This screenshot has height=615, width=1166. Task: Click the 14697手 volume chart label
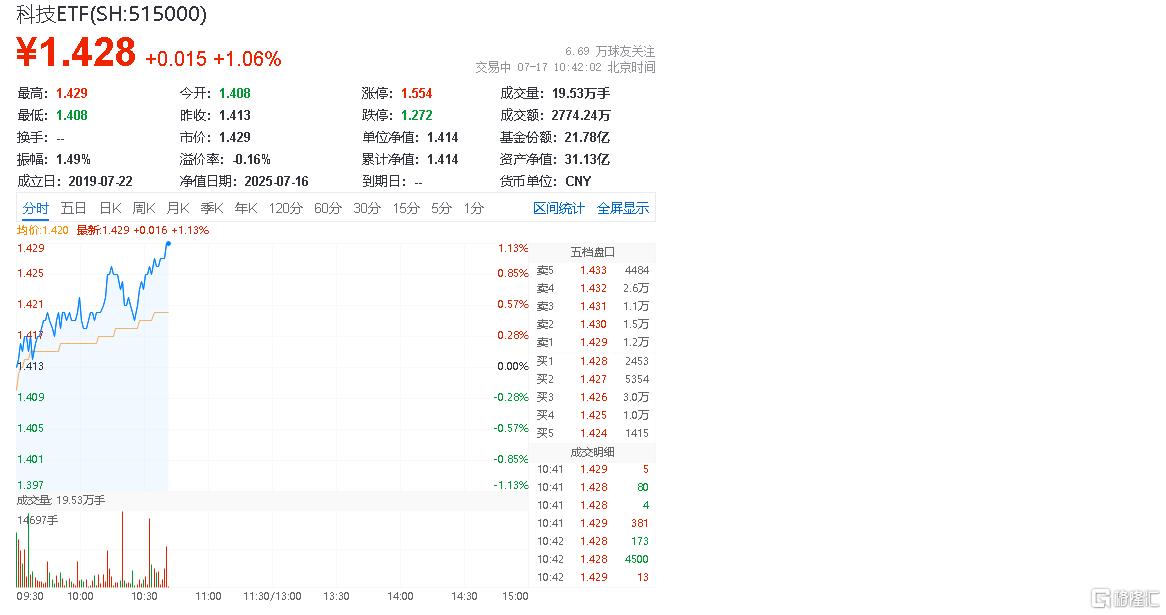37,520
